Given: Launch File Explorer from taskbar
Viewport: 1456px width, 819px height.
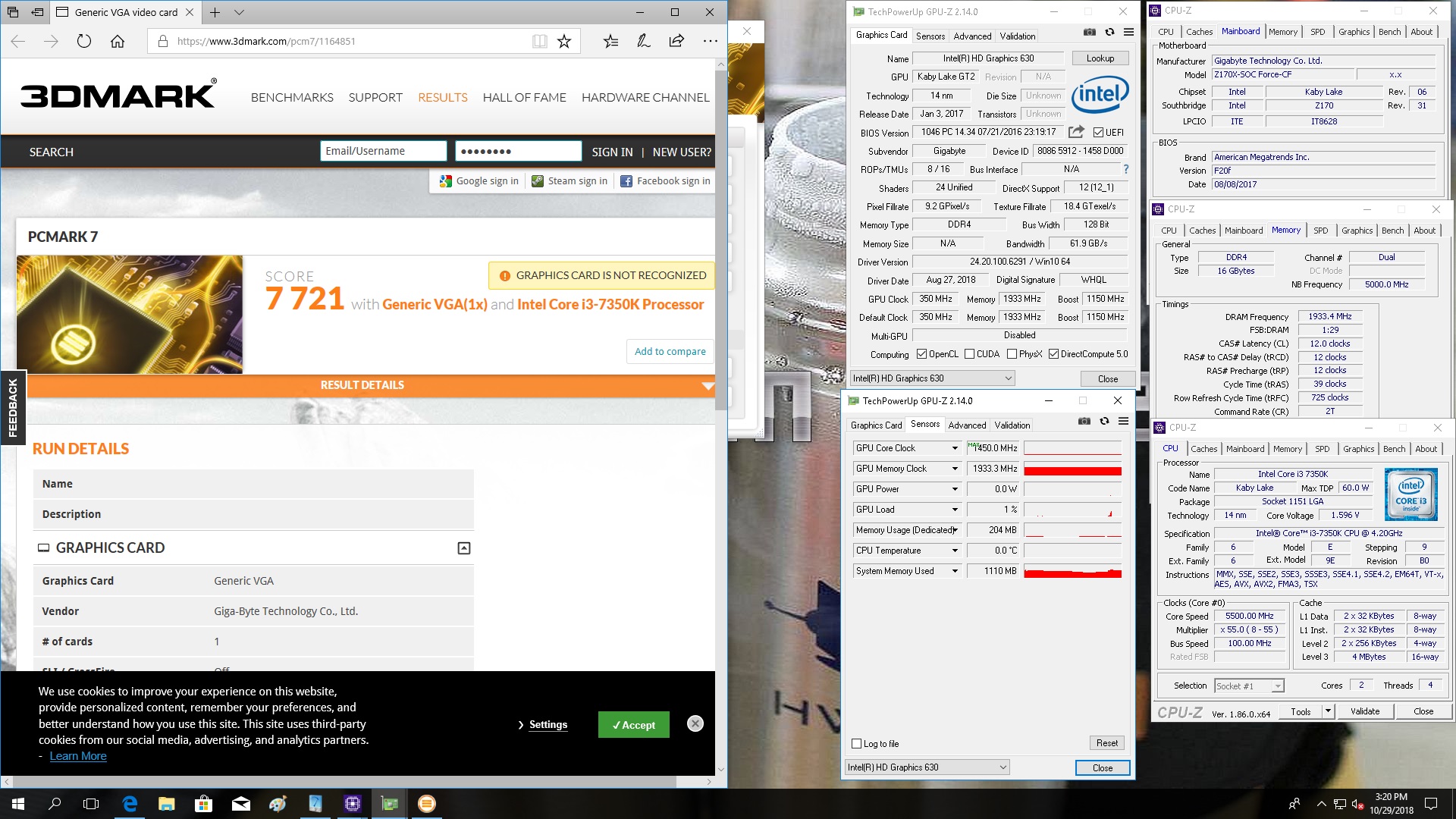Looking at the screenshot, I should tap(166, 804).
